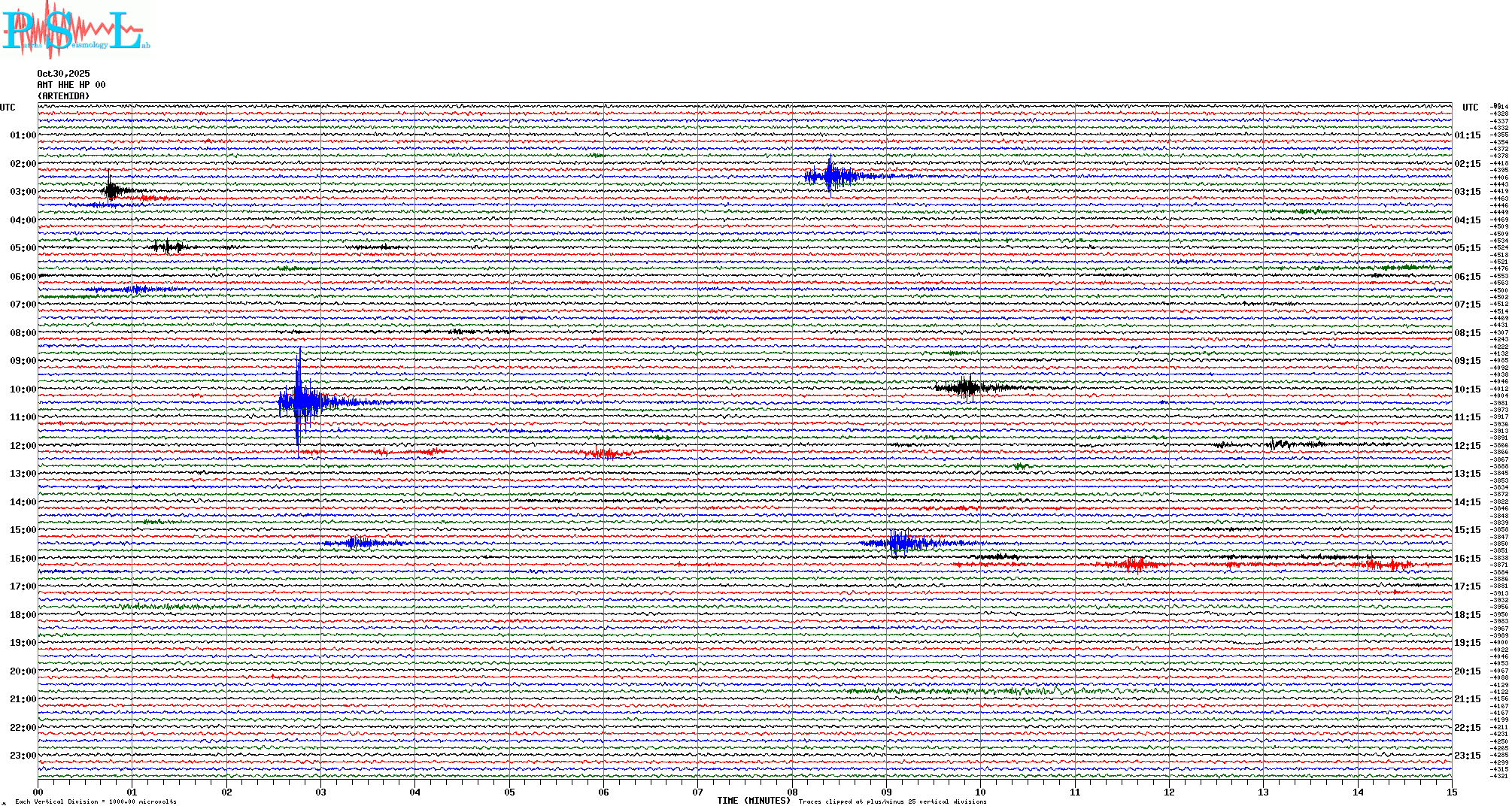This screenshot has height=812, width=1512.
Task: Click the red event near minute 12 on 16:15 row
Action: tap(1133, 564)
